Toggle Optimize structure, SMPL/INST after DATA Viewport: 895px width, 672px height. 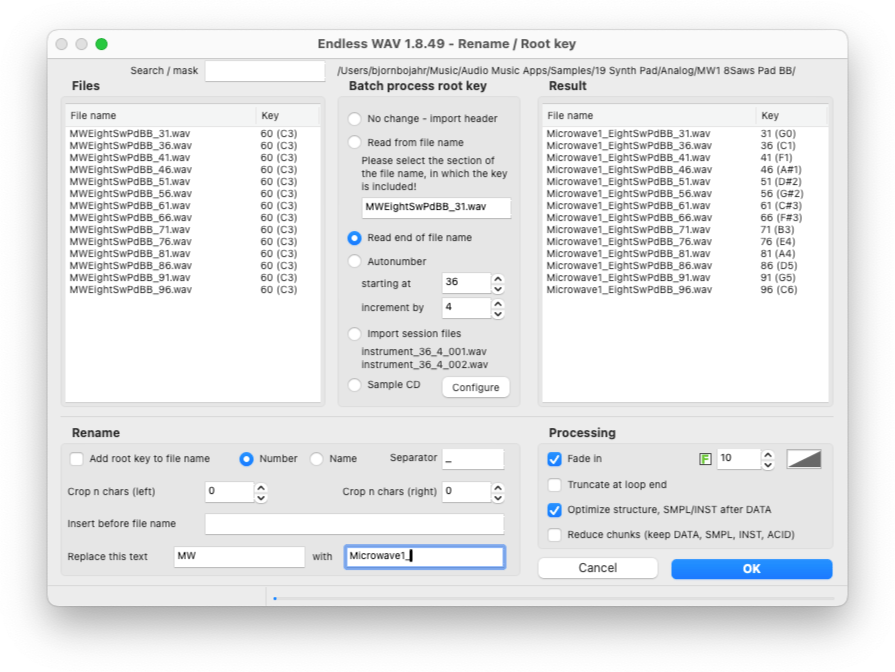[554, 510]
